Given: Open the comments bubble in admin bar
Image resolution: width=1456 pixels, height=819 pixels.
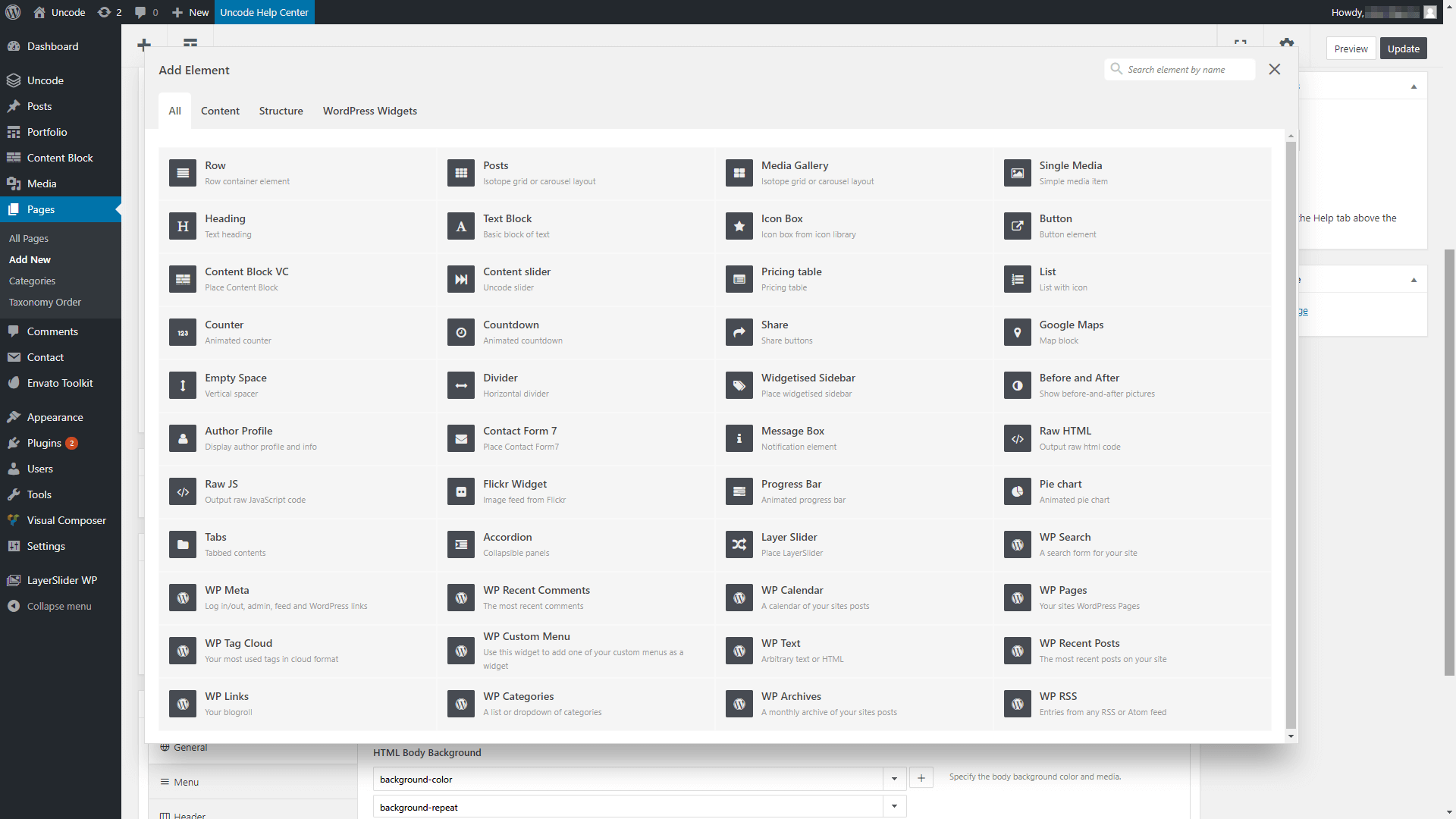Looking at the screenshot, I should (146, 12).
